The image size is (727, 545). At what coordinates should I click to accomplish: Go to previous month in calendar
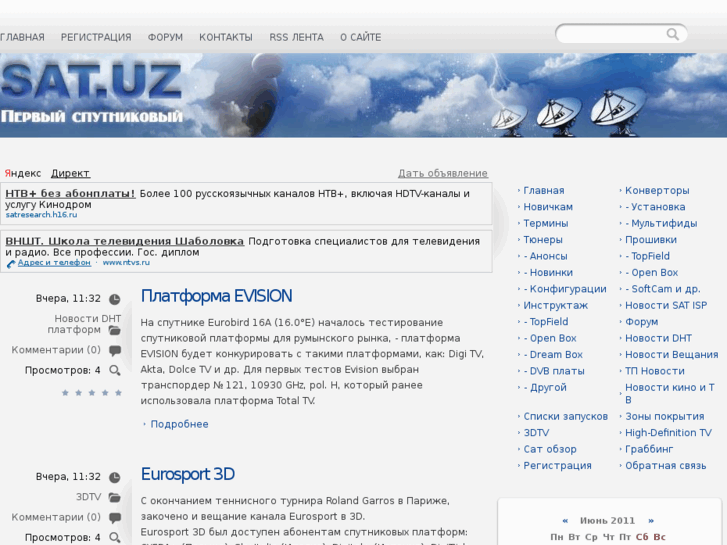point(565,520)
